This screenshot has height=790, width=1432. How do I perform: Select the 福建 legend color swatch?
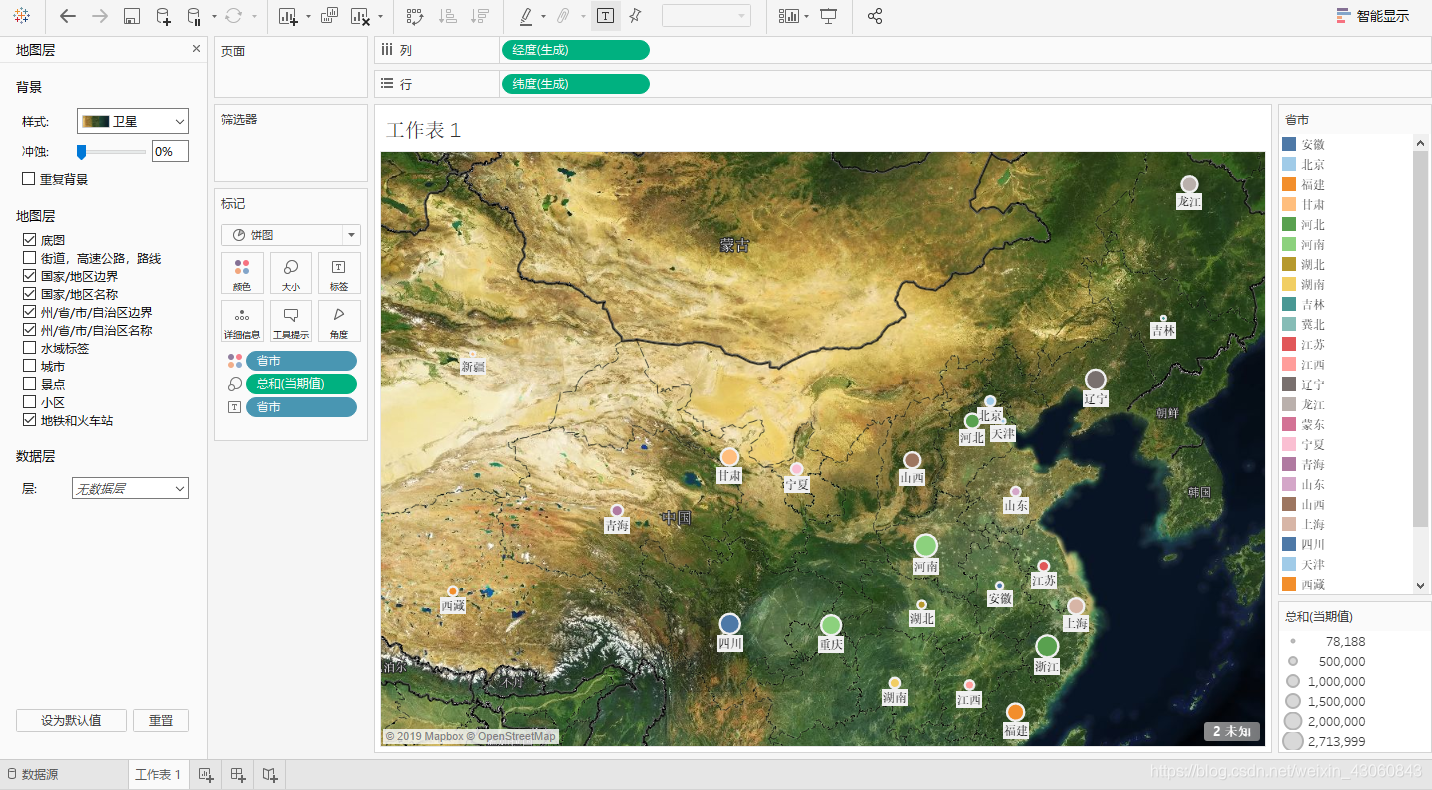pos(1289,184)
